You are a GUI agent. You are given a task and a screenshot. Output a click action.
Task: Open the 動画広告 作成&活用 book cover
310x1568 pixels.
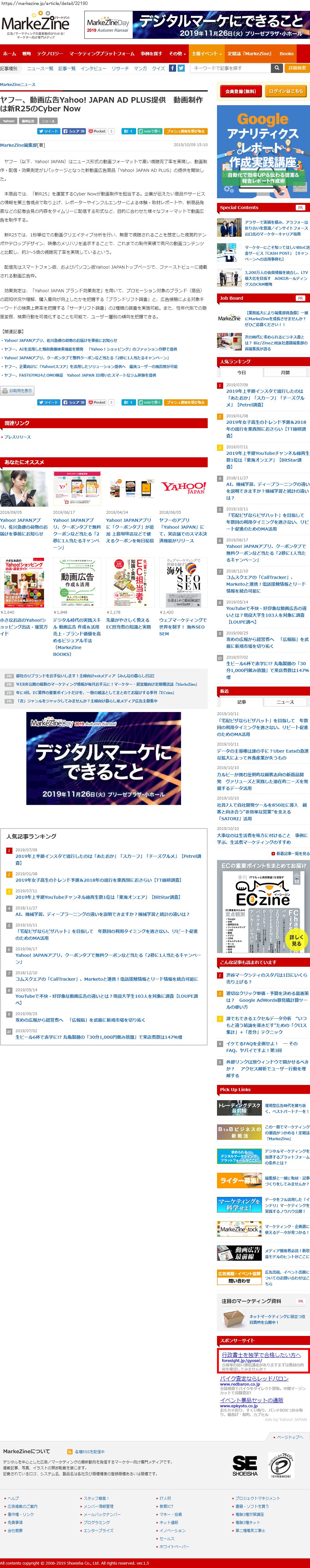click(77, 583)
